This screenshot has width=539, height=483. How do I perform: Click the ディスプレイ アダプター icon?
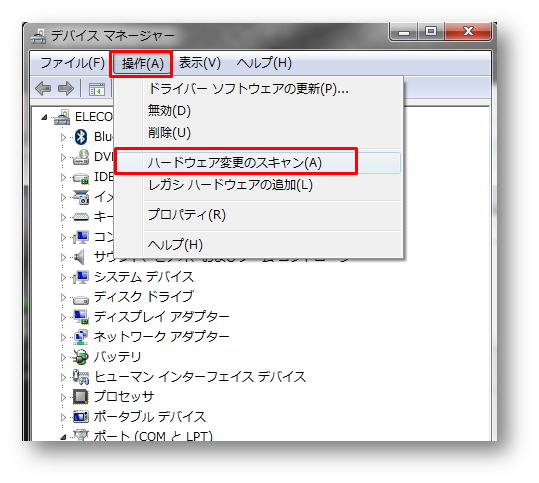81,317
